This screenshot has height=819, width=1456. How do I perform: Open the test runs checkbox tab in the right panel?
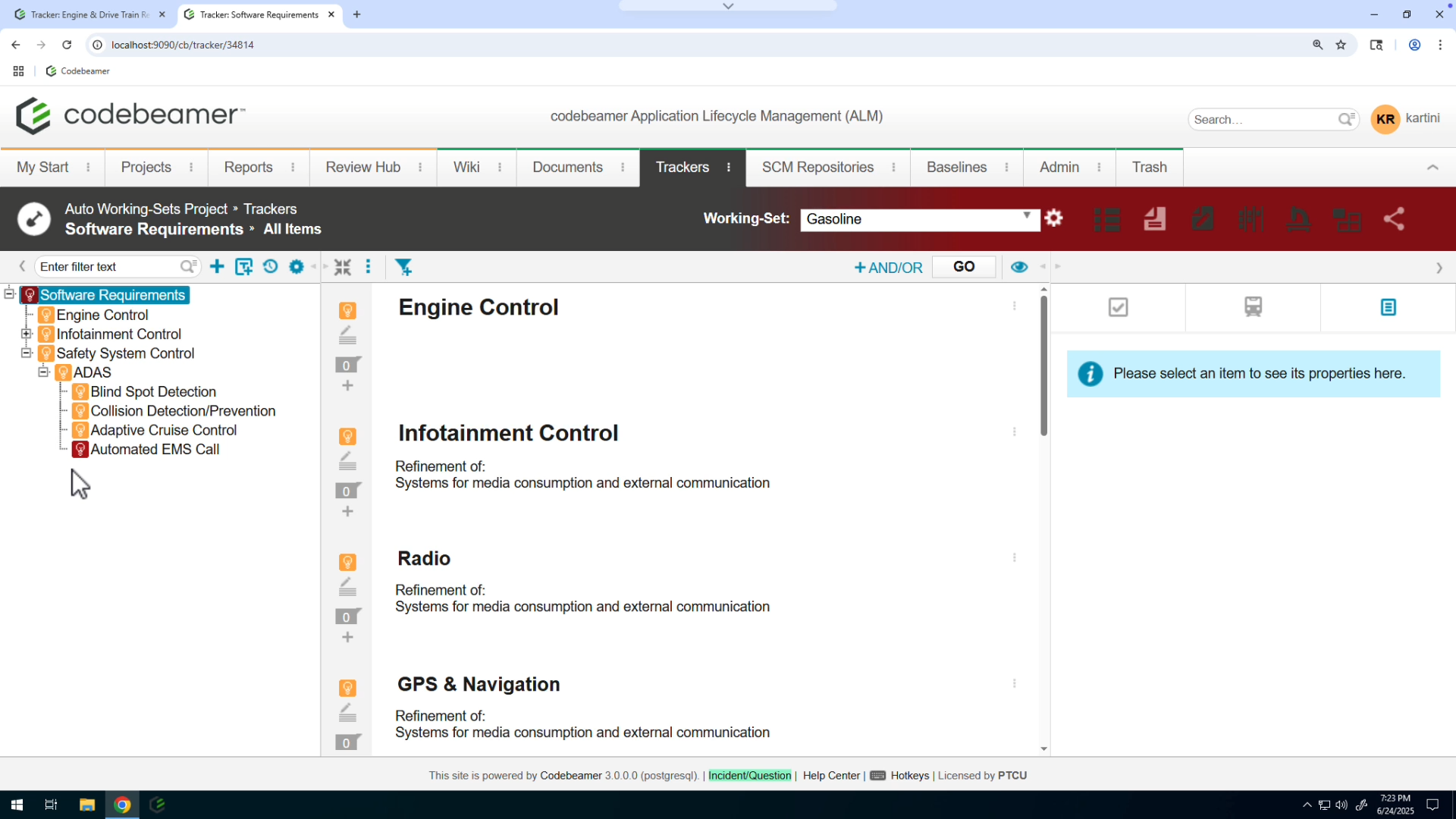(1118, 307)
